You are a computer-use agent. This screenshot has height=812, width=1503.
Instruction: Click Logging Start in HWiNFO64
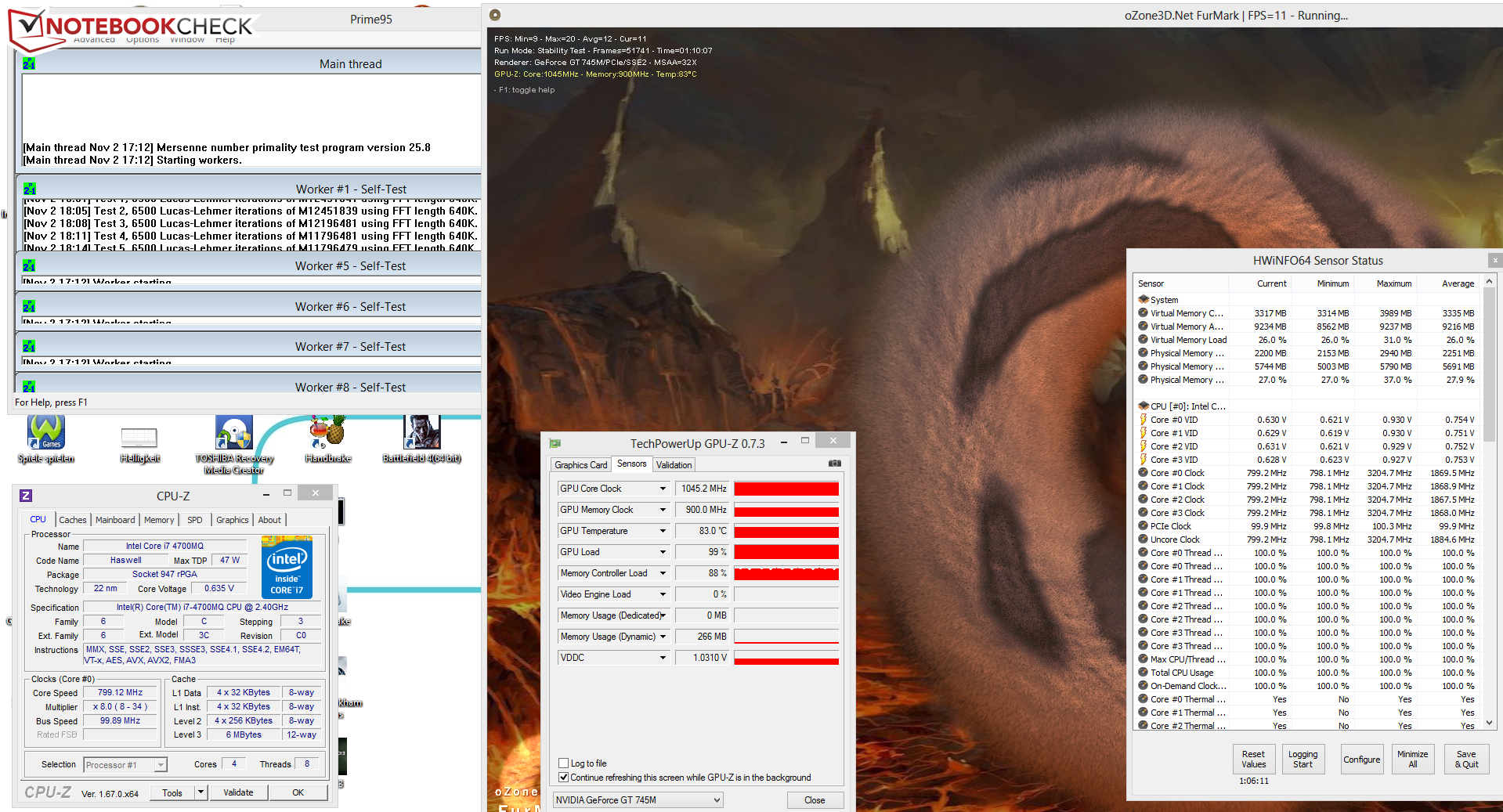[1303, 760]
